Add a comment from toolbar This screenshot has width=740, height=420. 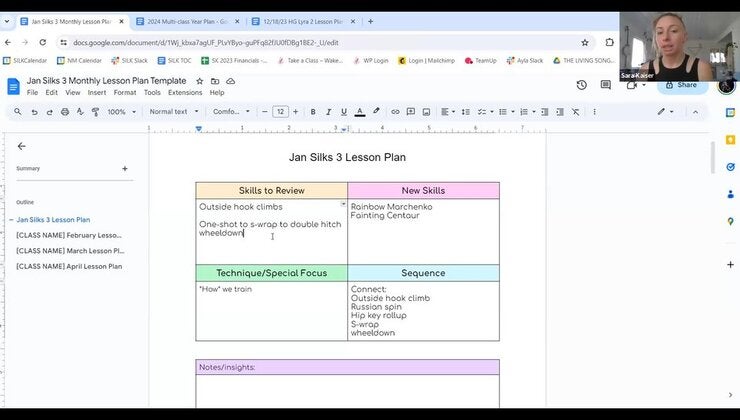(411, 112)
